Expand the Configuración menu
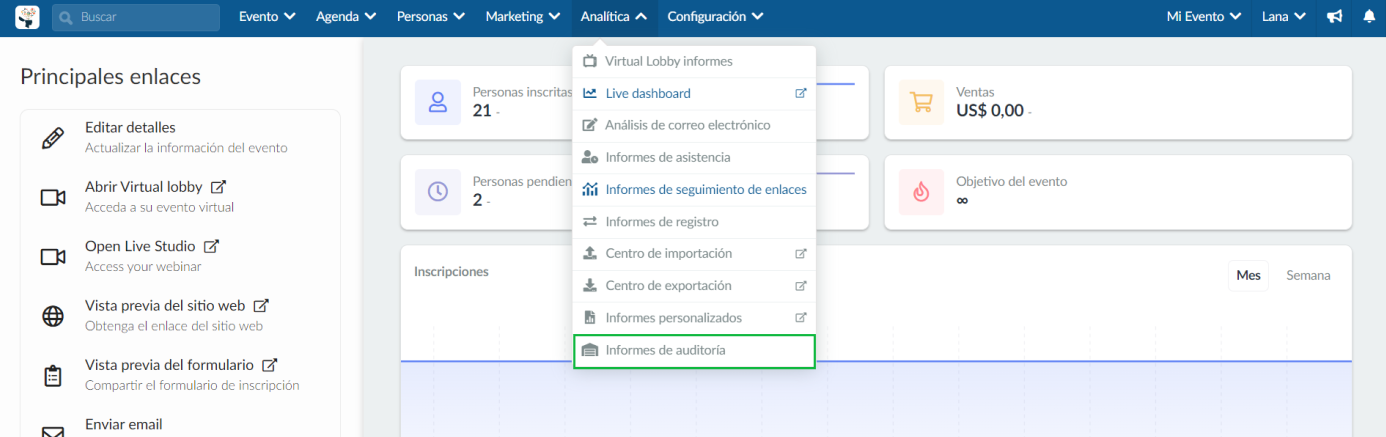The height and width of the screenshot is (437, 1386). (715, 17)
